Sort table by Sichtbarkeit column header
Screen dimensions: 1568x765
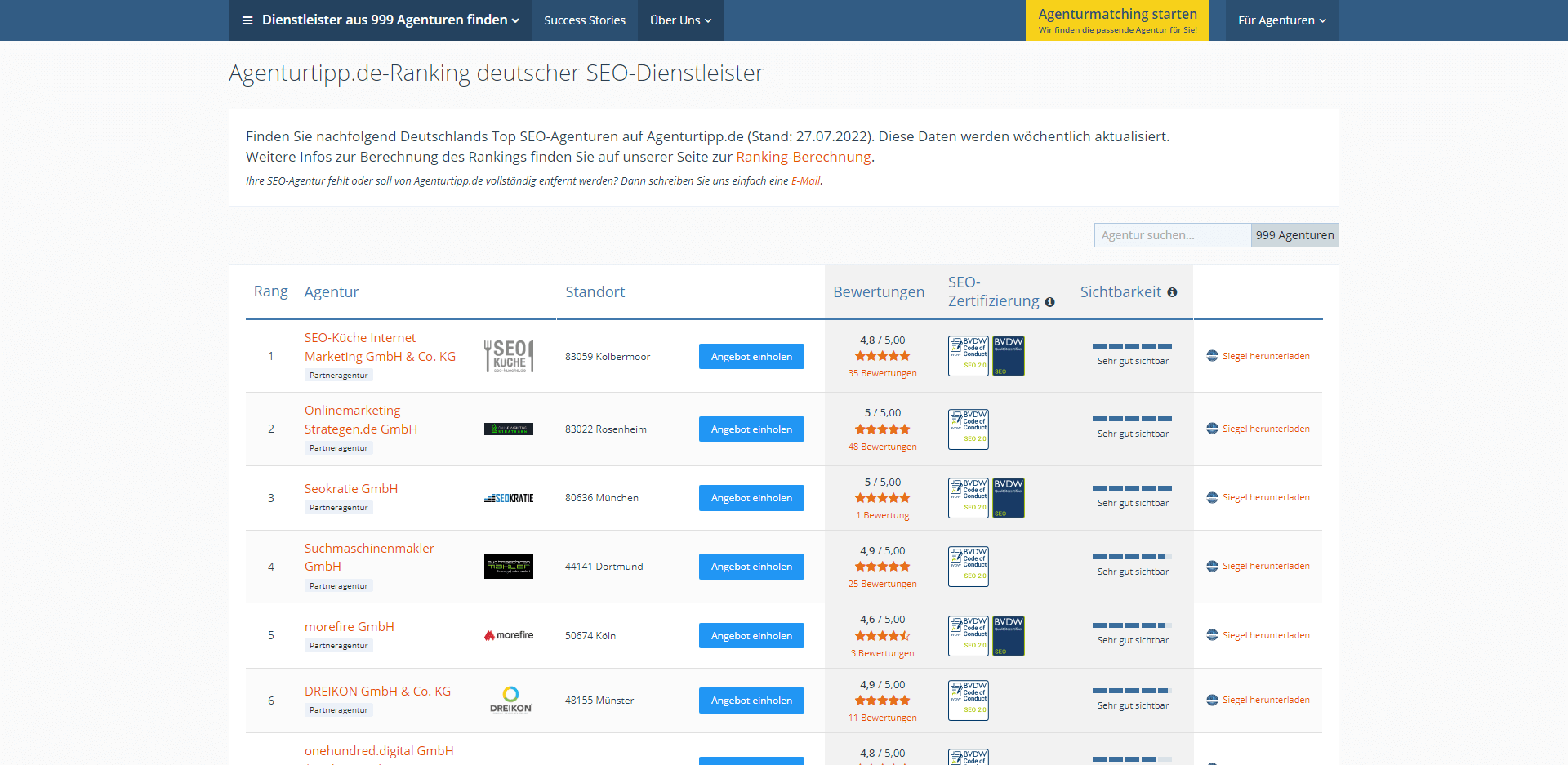point(1120,292)
